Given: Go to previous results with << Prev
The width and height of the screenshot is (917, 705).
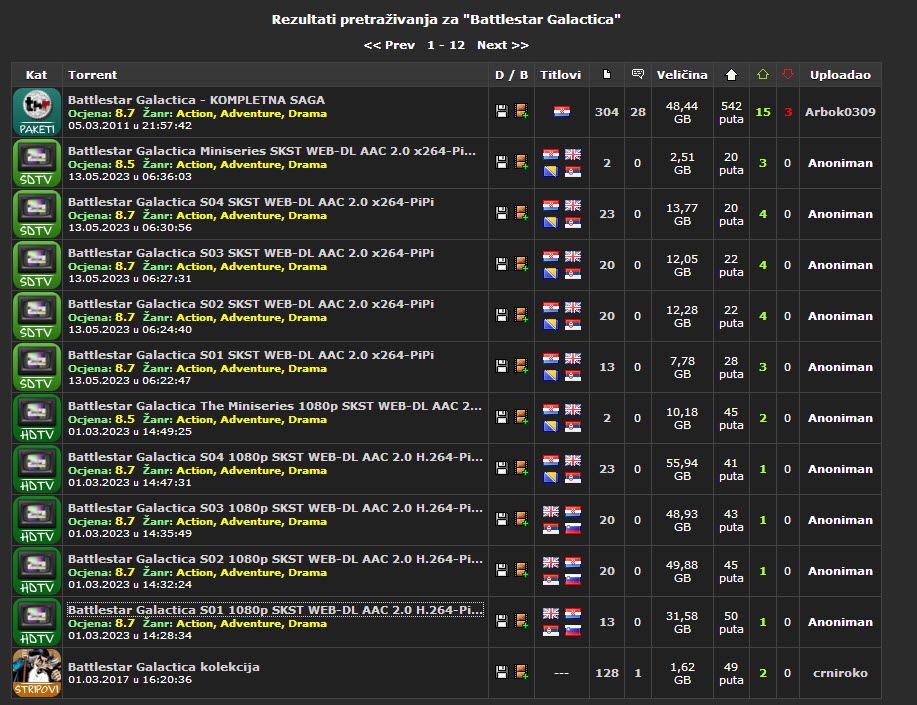Looking at the screenshot, I should [389, 45].
